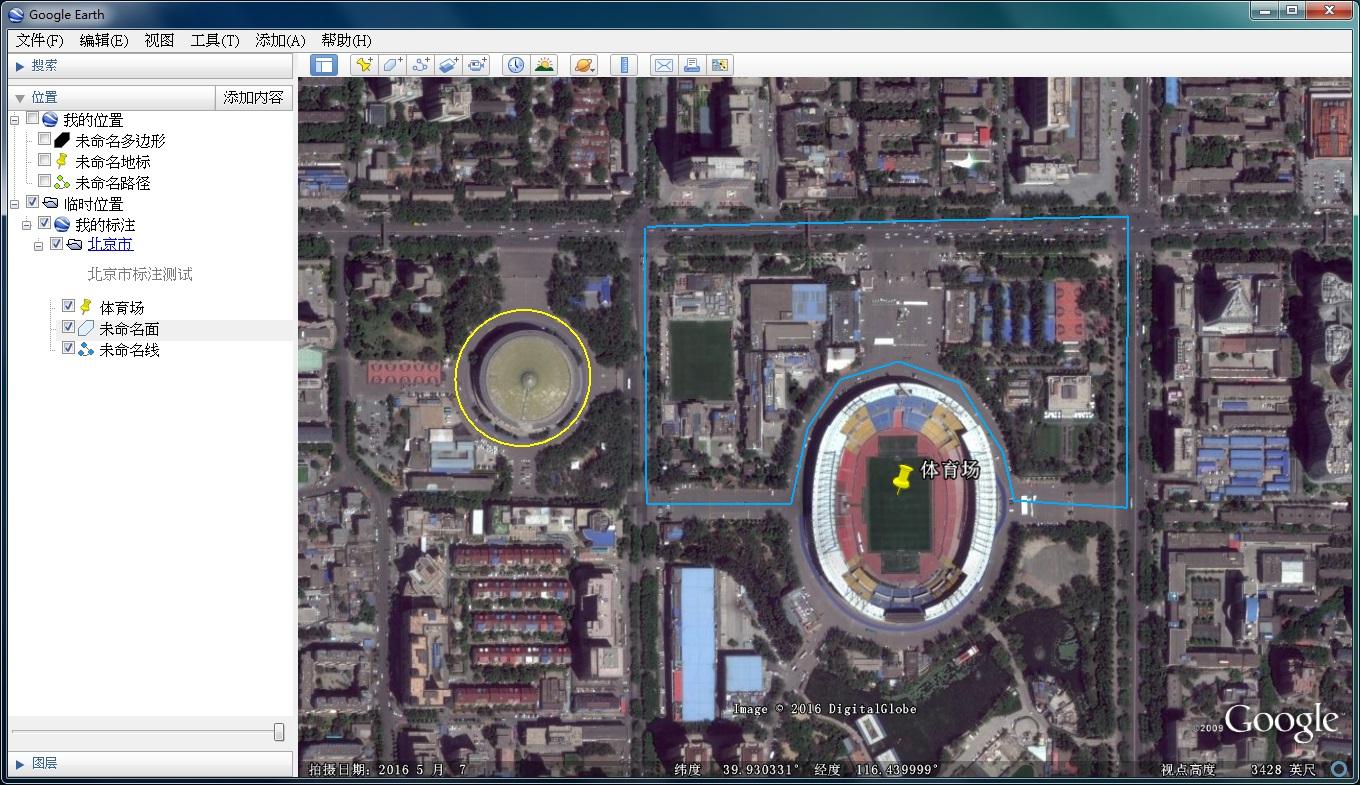The image size is (1360, 785).
Task: Click the 3428 英尺 eye altitude readout
Action: [1283, 769]
